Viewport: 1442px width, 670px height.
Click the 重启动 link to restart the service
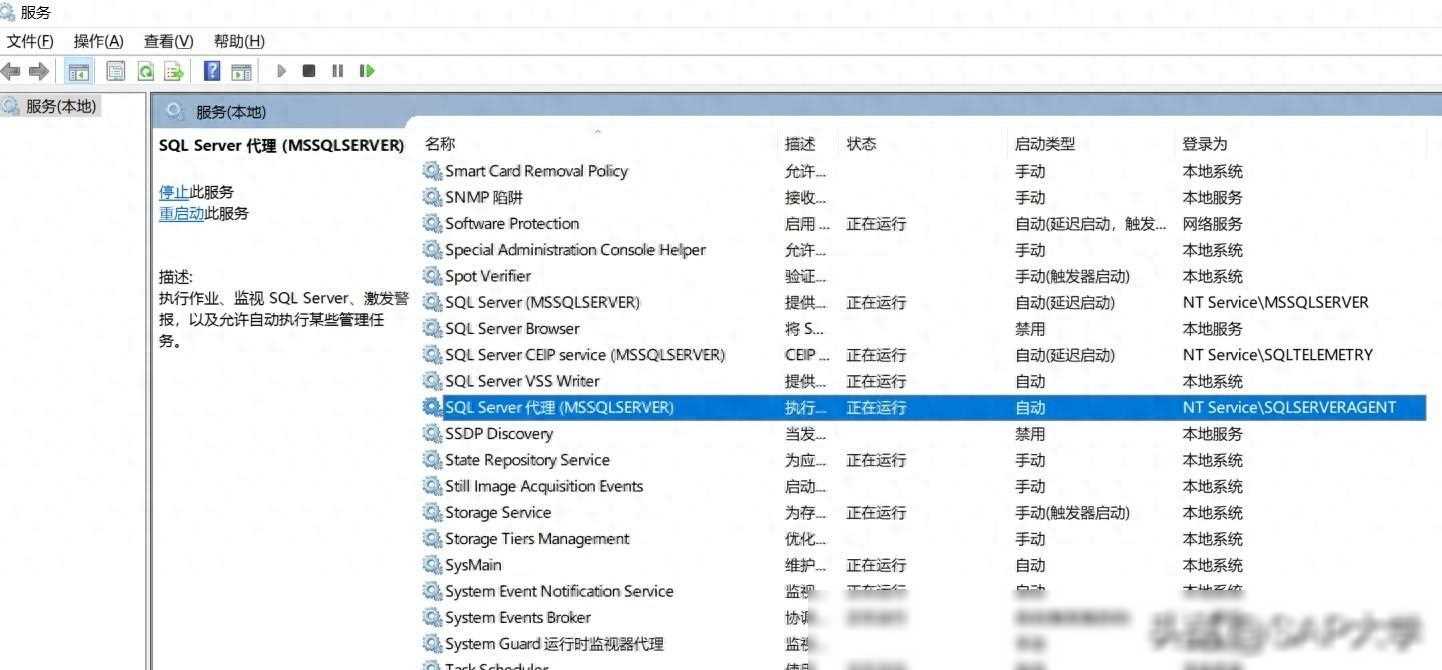pos(181,213)
